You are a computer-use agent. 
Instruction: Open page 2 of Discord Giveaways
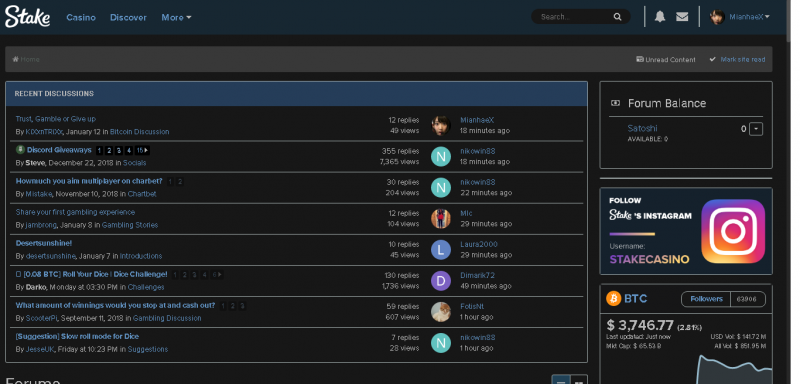tap(109, 150)
